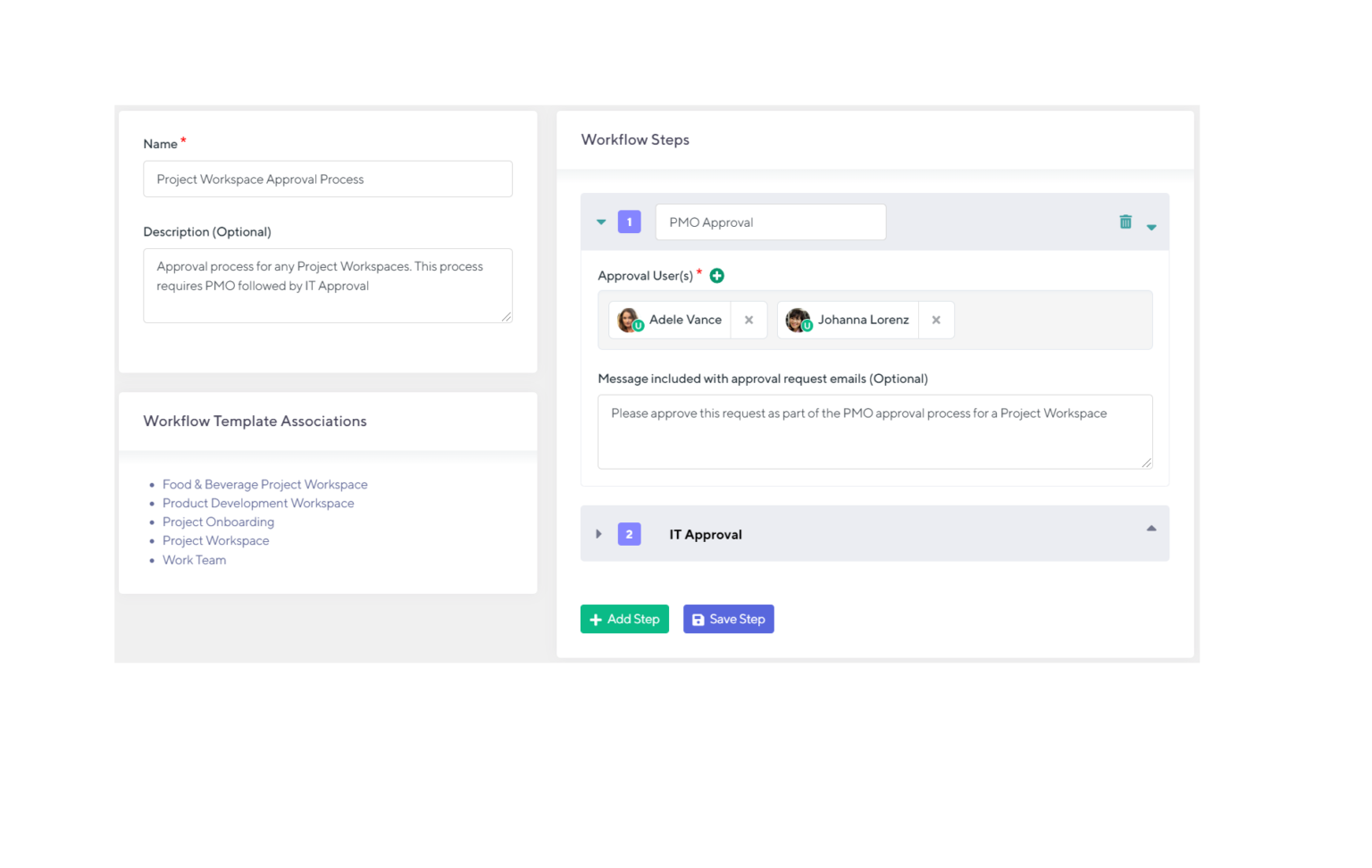Viewport: 1372px width, 868px height.
Task: Click the collapse arrow on IT Approval step
Action: (1151, 529)
